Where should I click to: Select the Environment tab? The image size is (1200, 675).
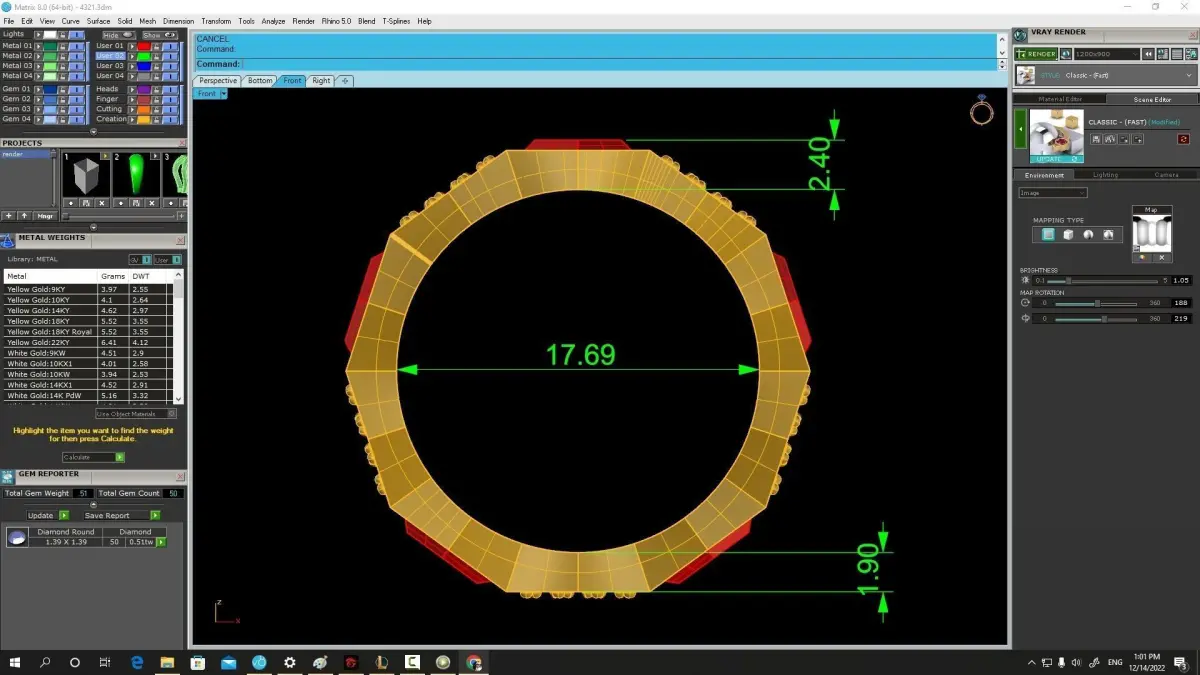coord(1044,175)
